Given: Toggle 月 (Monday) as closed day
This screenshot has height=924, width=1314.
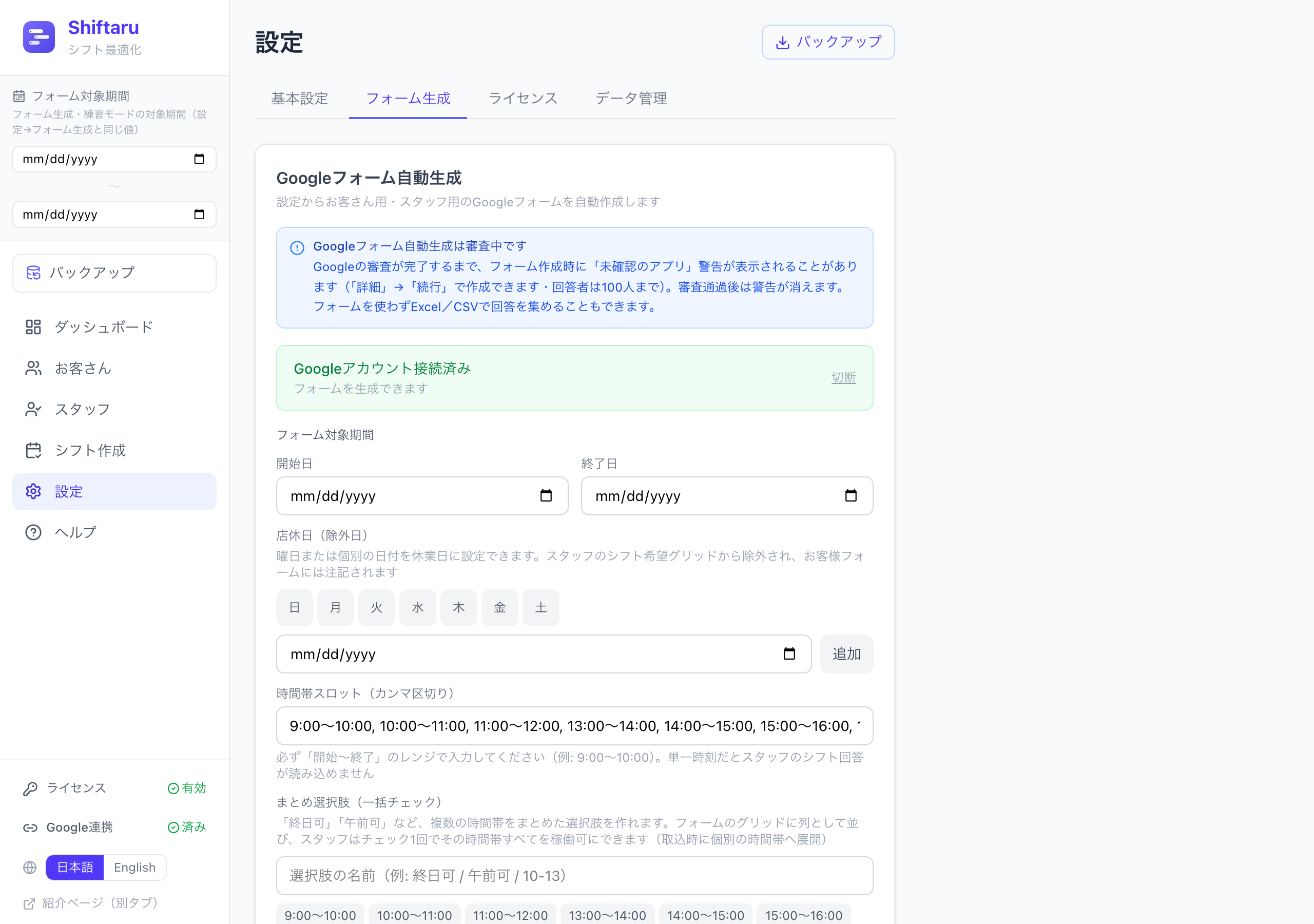Looking at the screenshot, I should pos(335,607).
